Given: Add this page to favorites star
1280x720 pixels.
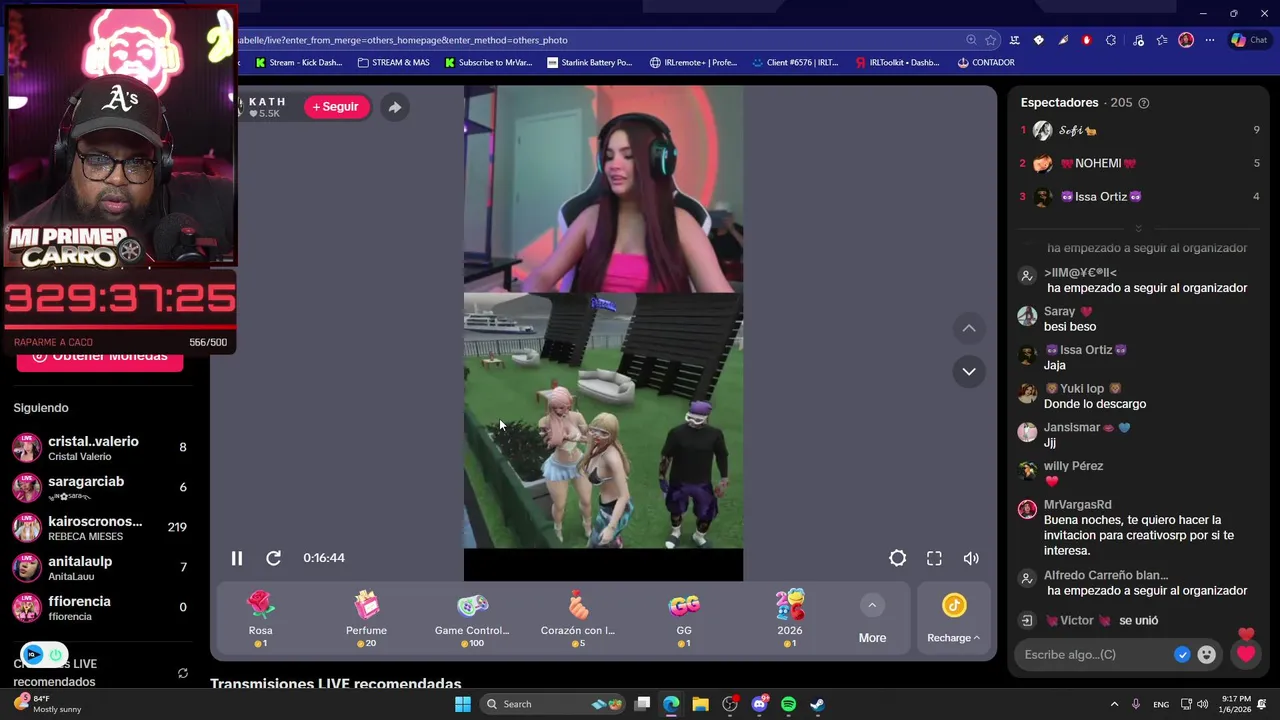Looking at the screenshot, I should point(991,40).
